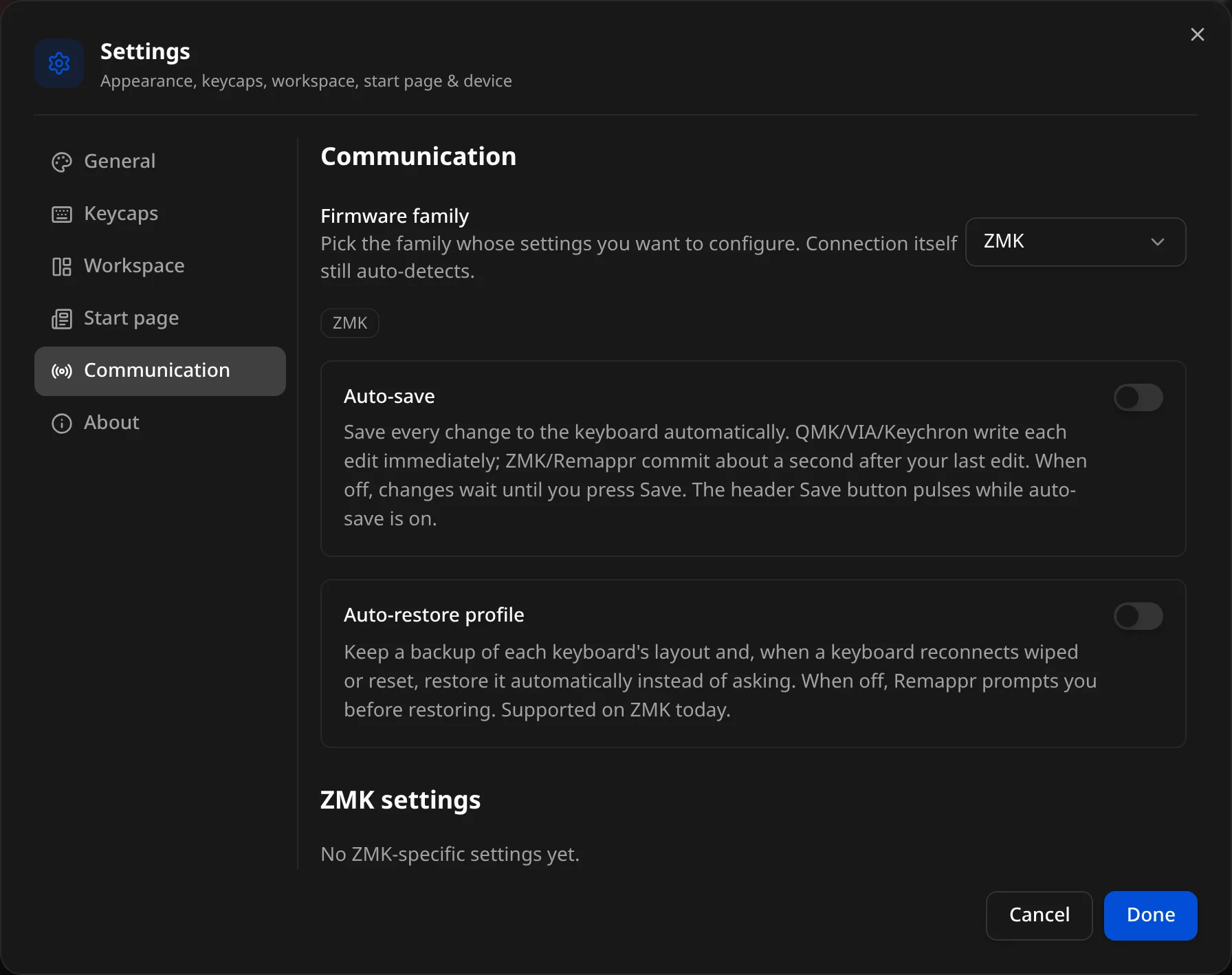Click the Auto-restore profile title

tap(434, 615)
